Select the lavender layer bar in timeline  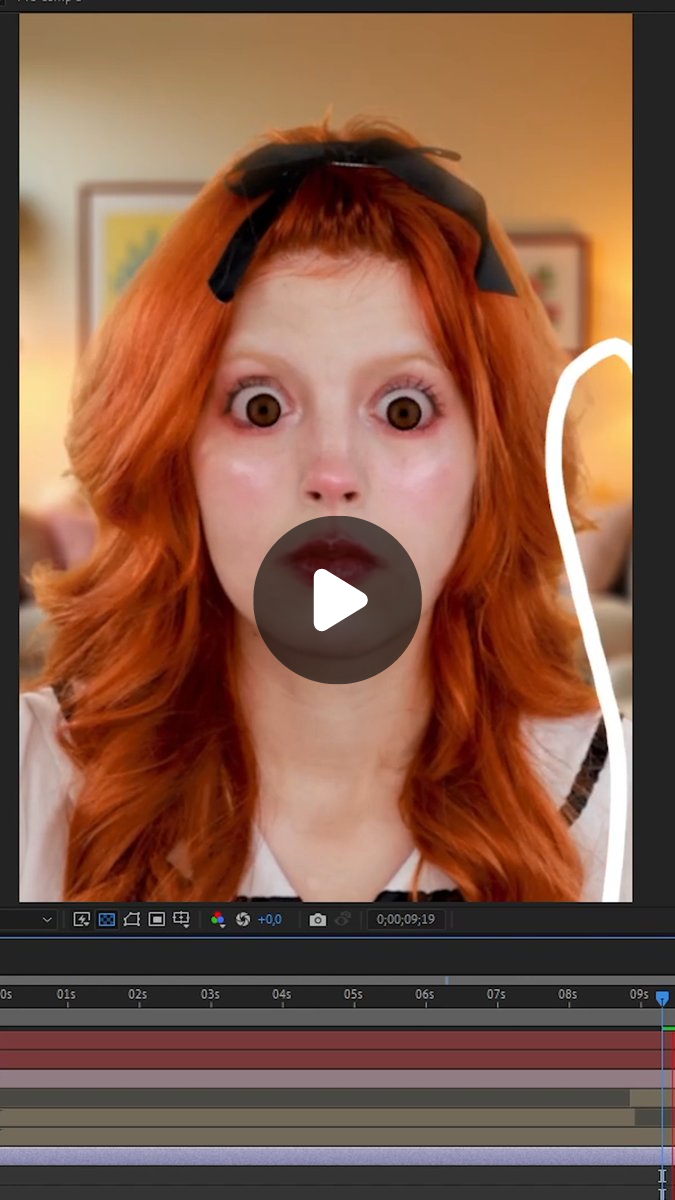[x=337, y=1156]
